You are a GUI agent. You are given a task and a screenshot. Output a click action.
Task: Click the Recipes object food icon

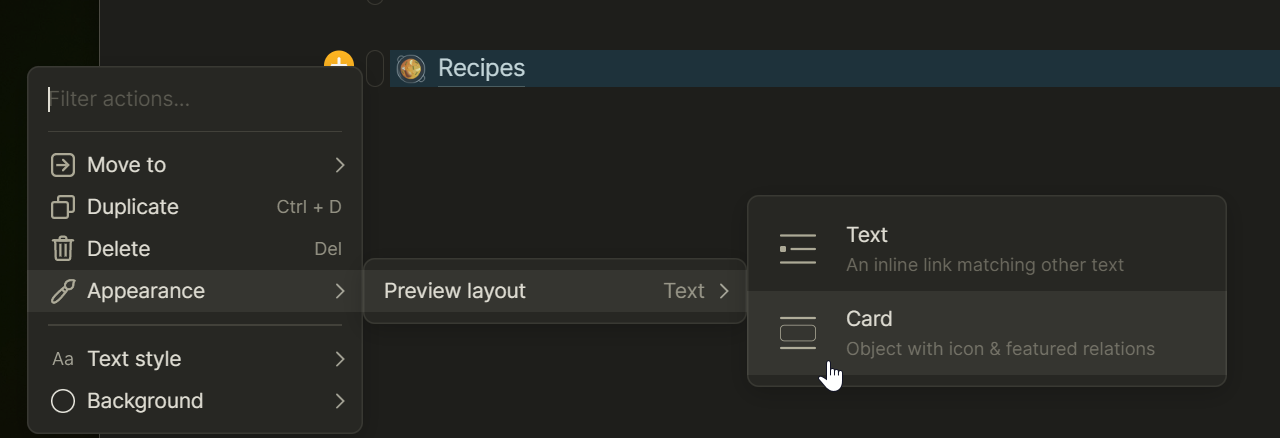pyautogui.click(x=410, y=68)
